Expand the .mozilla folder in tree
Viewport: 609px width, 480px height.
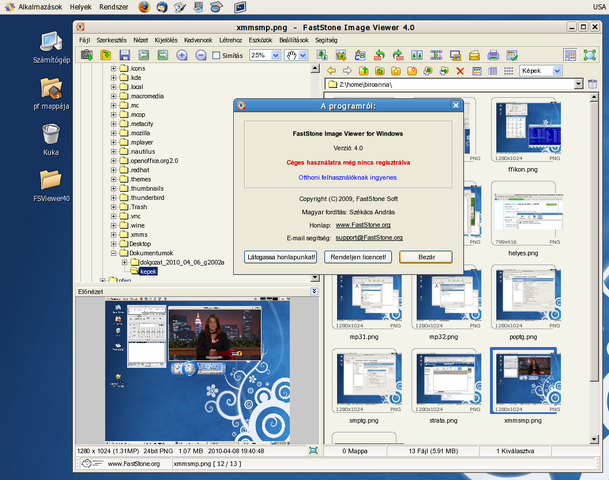click(113, 132)
